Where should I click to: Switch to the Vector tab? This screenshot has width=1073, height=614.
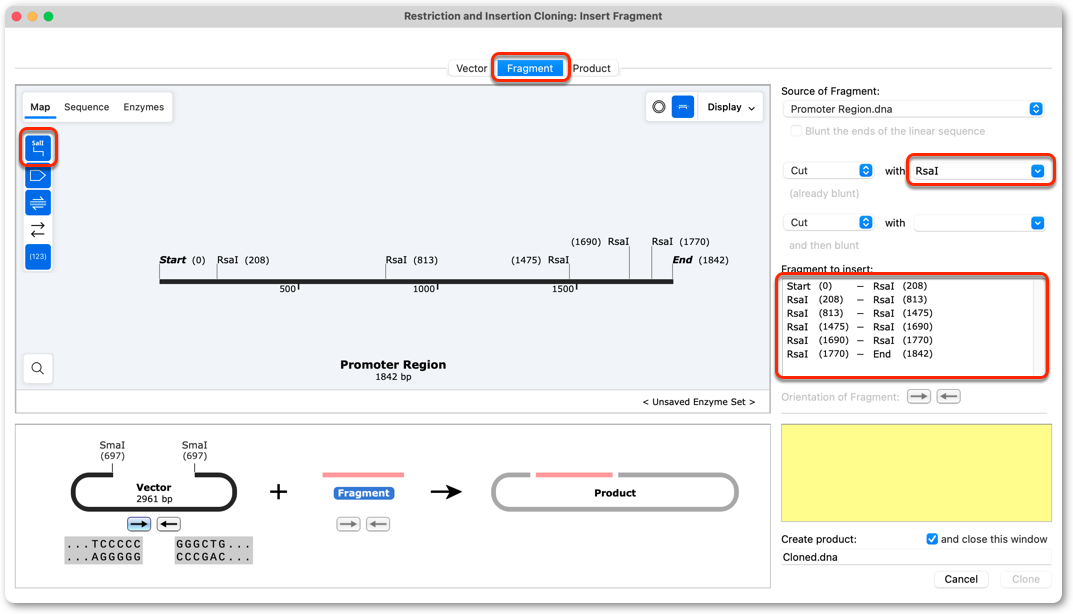(471, 68)
